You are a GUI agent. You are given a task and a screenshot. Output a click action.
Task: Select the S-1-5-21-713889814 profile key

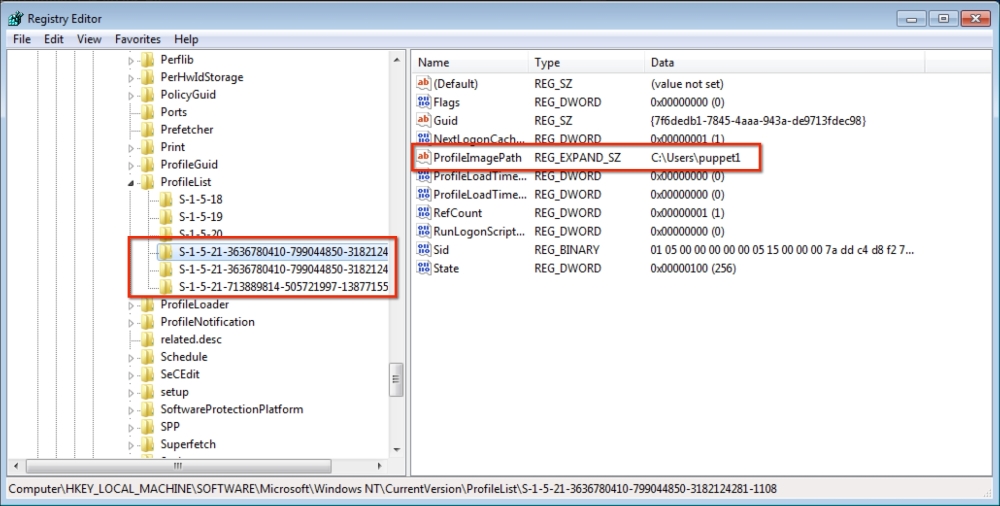click(x=282, y=287)
